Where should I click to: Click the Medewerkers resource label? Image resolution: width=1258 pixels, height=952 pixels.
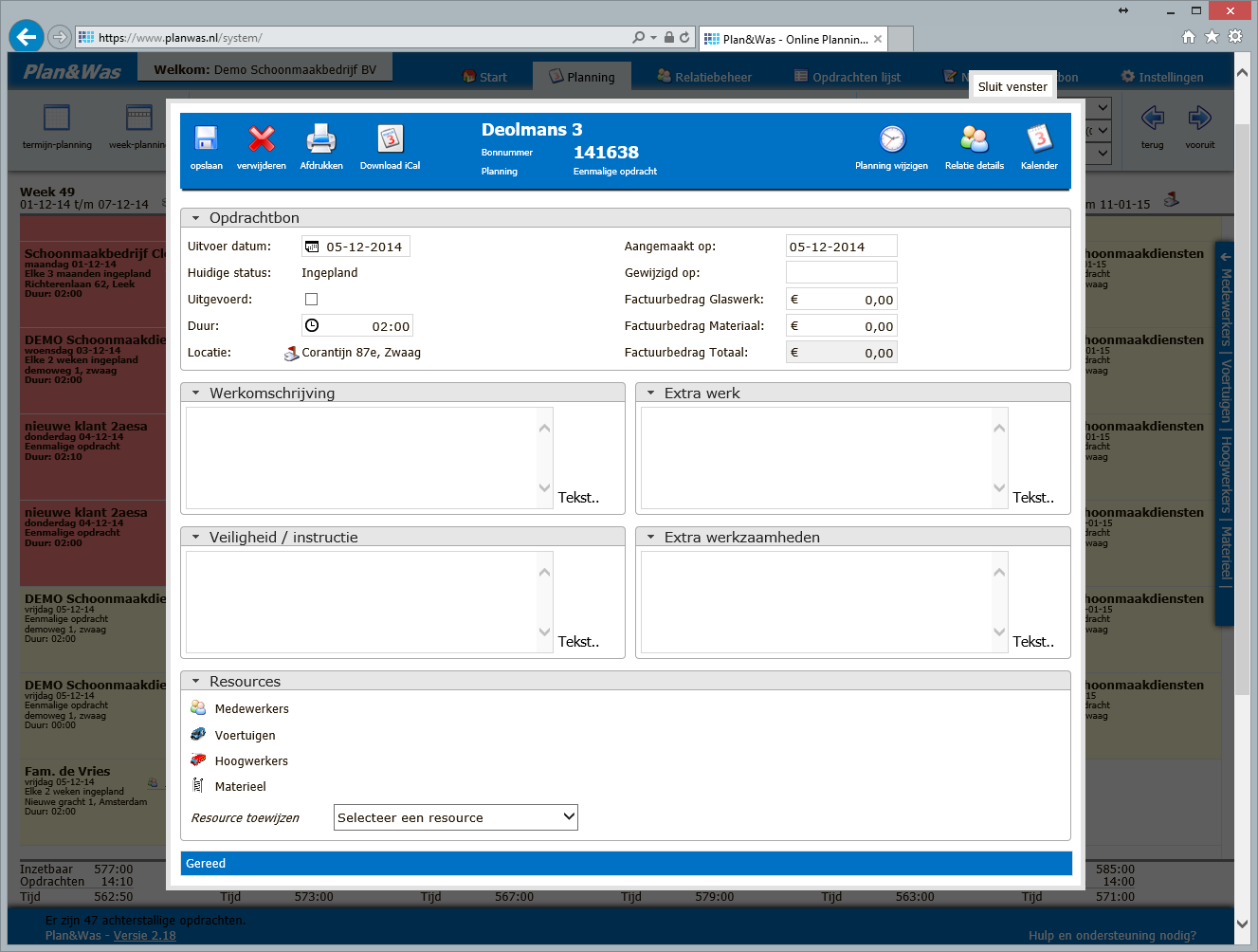[251, 709]
